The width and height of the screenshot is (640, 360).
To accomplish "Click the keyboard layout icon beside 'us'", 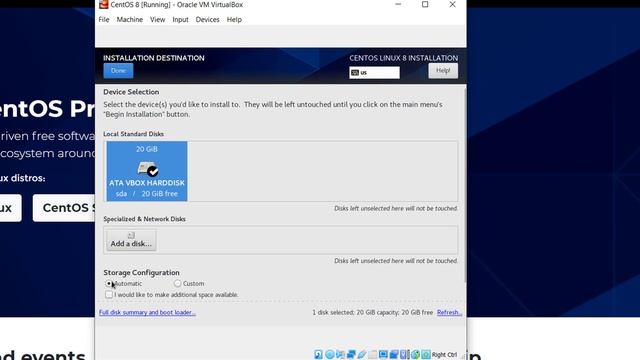I will [355, 73].
